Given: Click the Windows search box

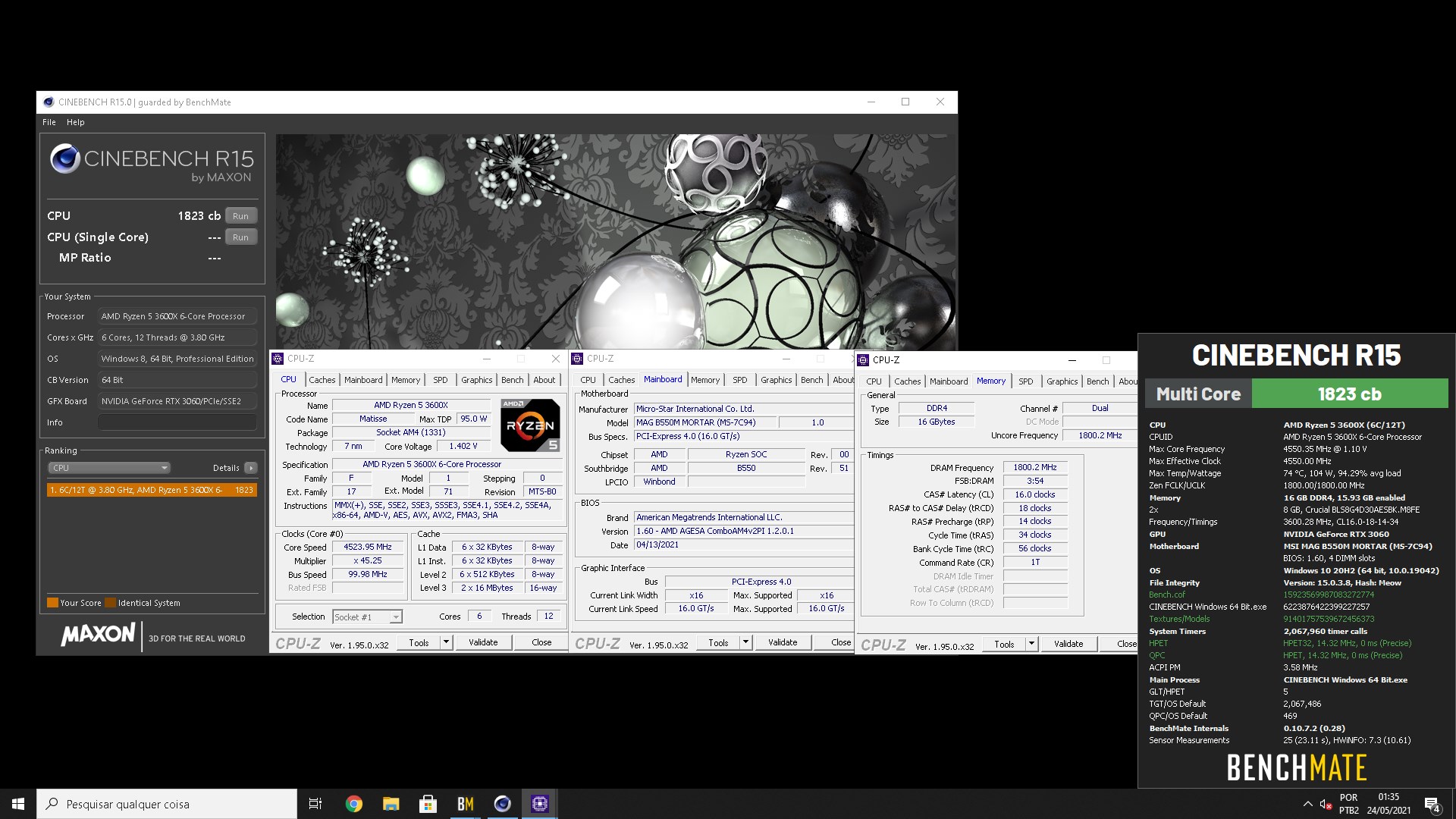Looking at the screenshot, I should pyautogui.click(x=167, y=804).
